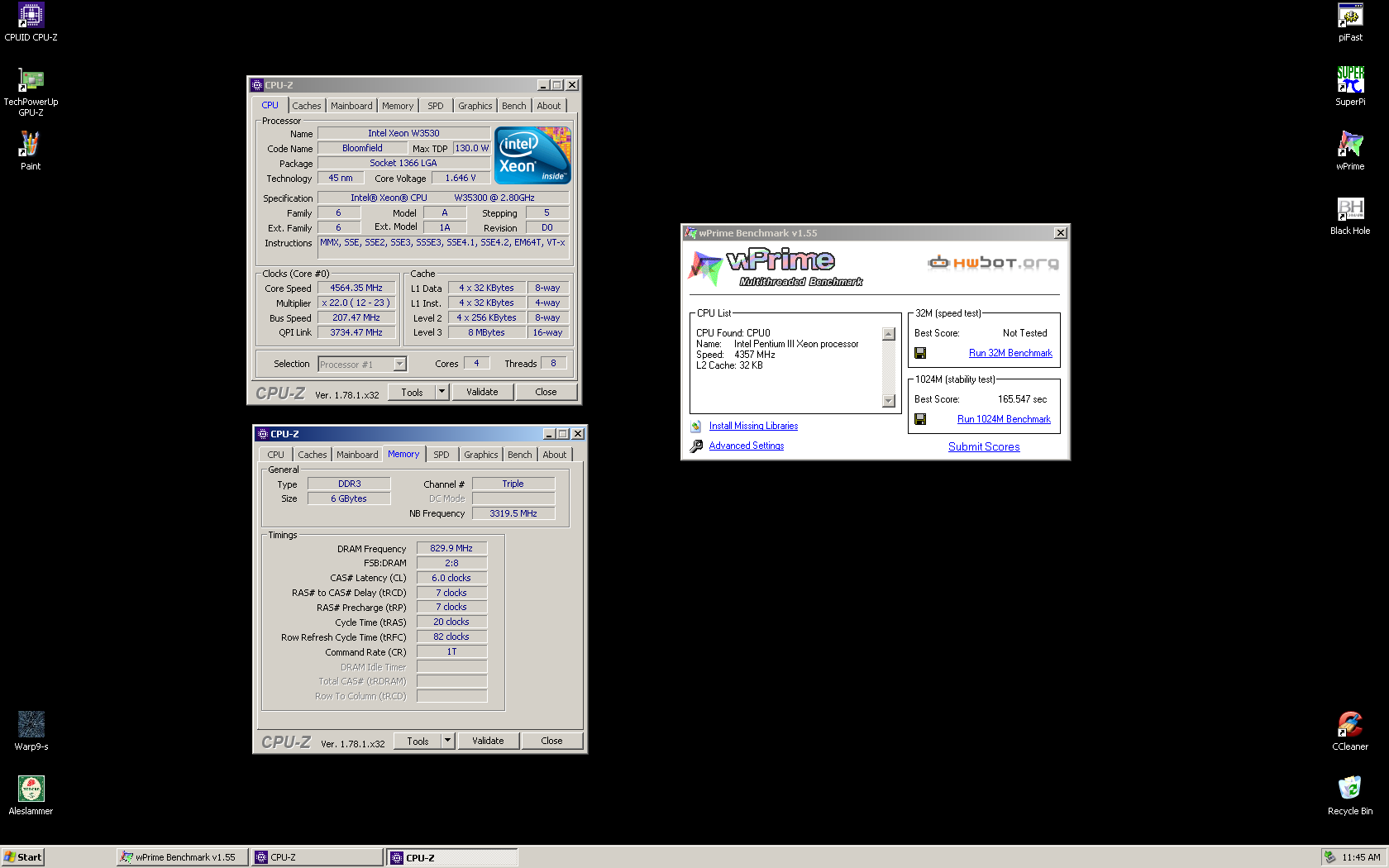Click Validate in Memory CPU-Z window

488,741
